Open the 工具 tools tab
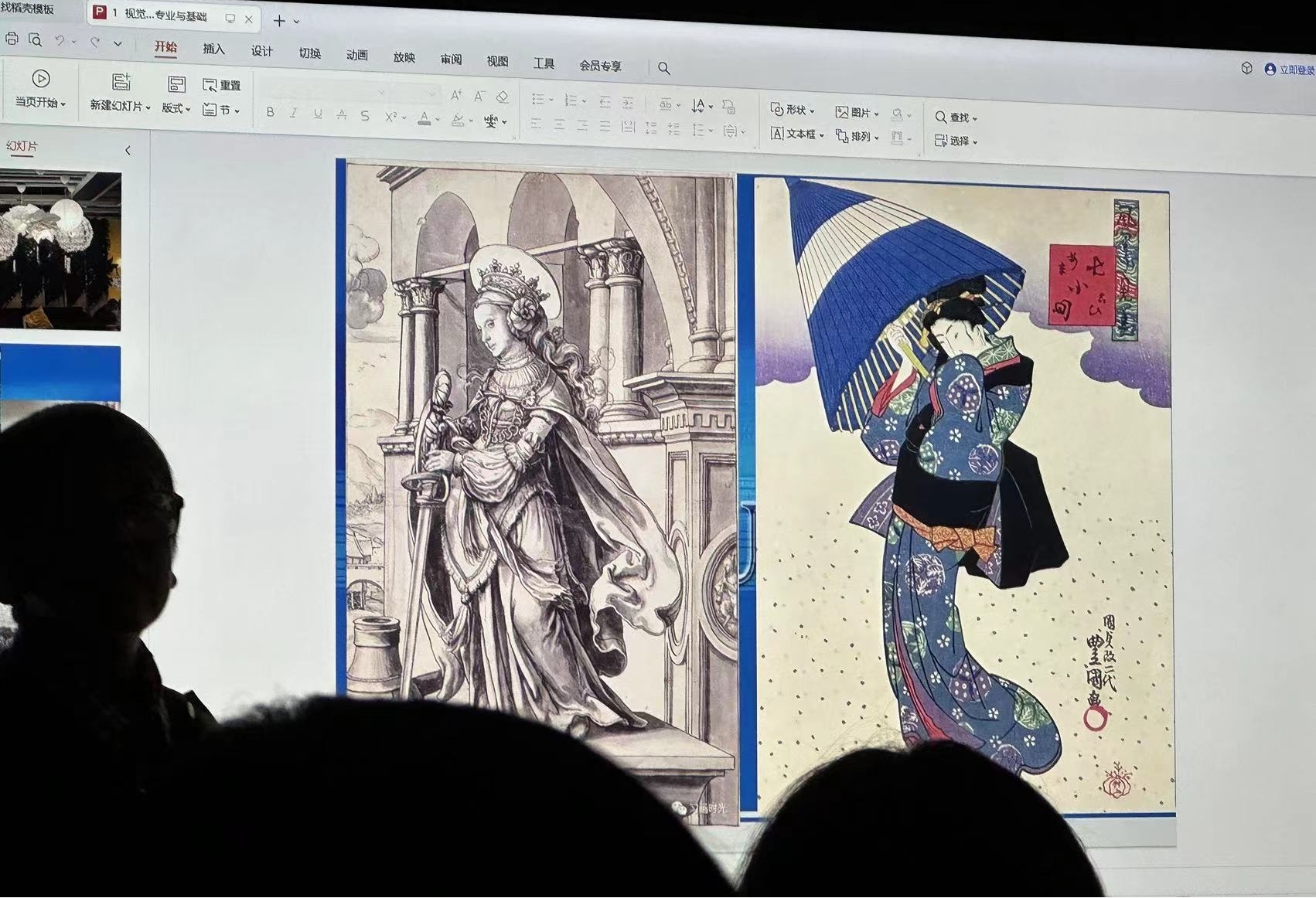The width and height of the screenshot is (1316, 898). click(x=544, y=63)
